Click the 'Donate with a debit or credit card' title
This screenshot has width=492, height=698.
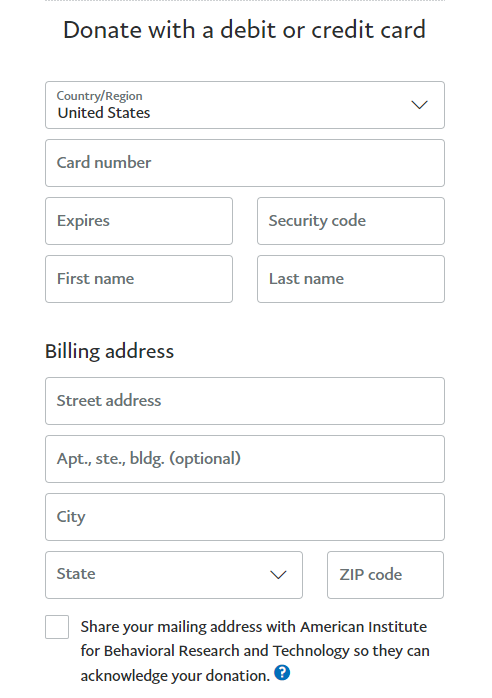(244, 30)
